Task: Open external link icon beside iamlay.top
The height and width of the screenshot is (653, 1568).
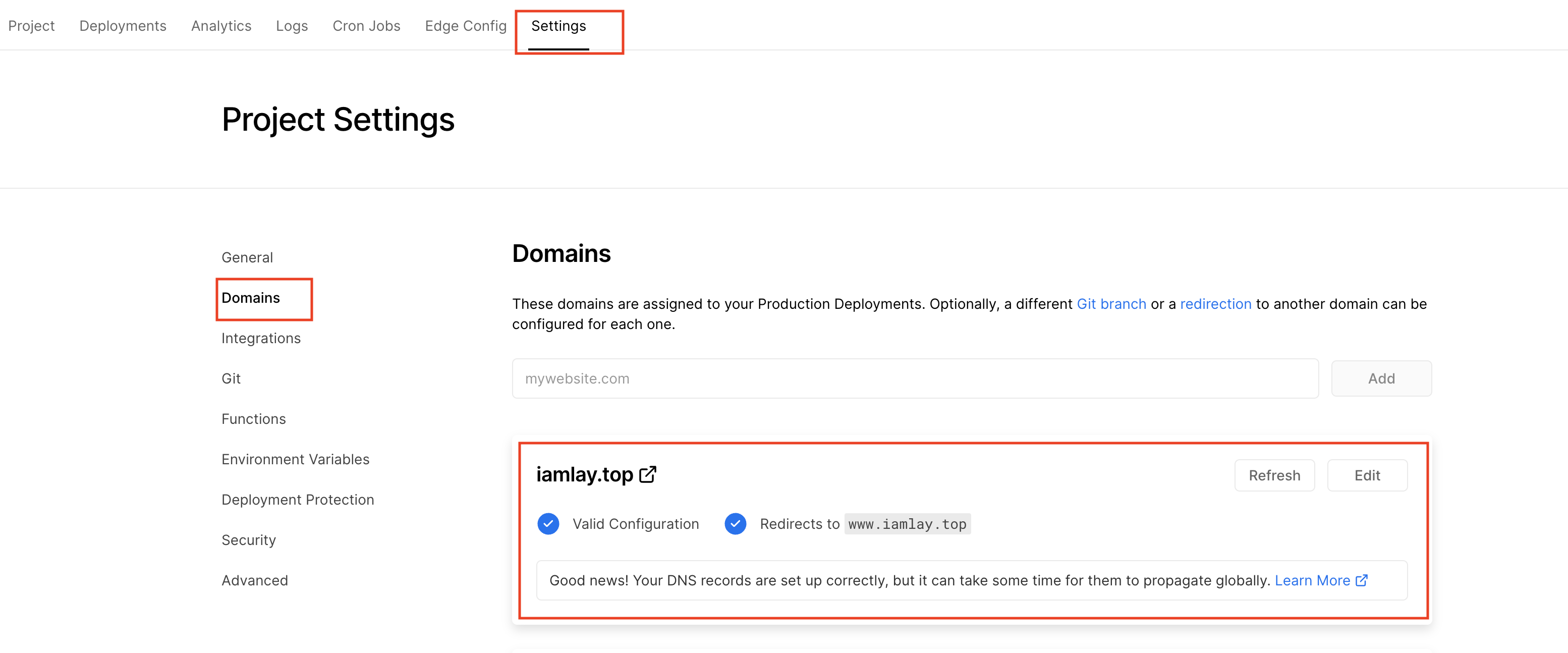Action: point(648,474)
